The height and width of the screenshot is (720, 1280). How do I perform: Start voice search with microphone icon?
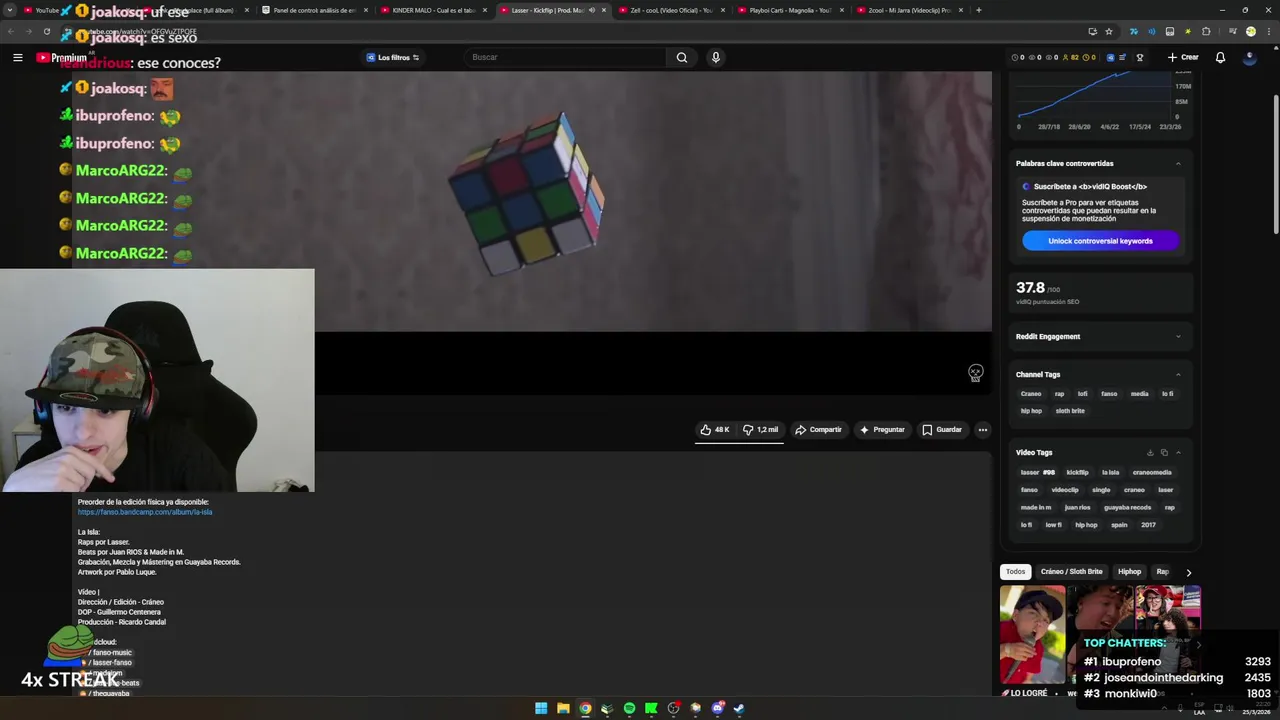[x=715, y=57]
